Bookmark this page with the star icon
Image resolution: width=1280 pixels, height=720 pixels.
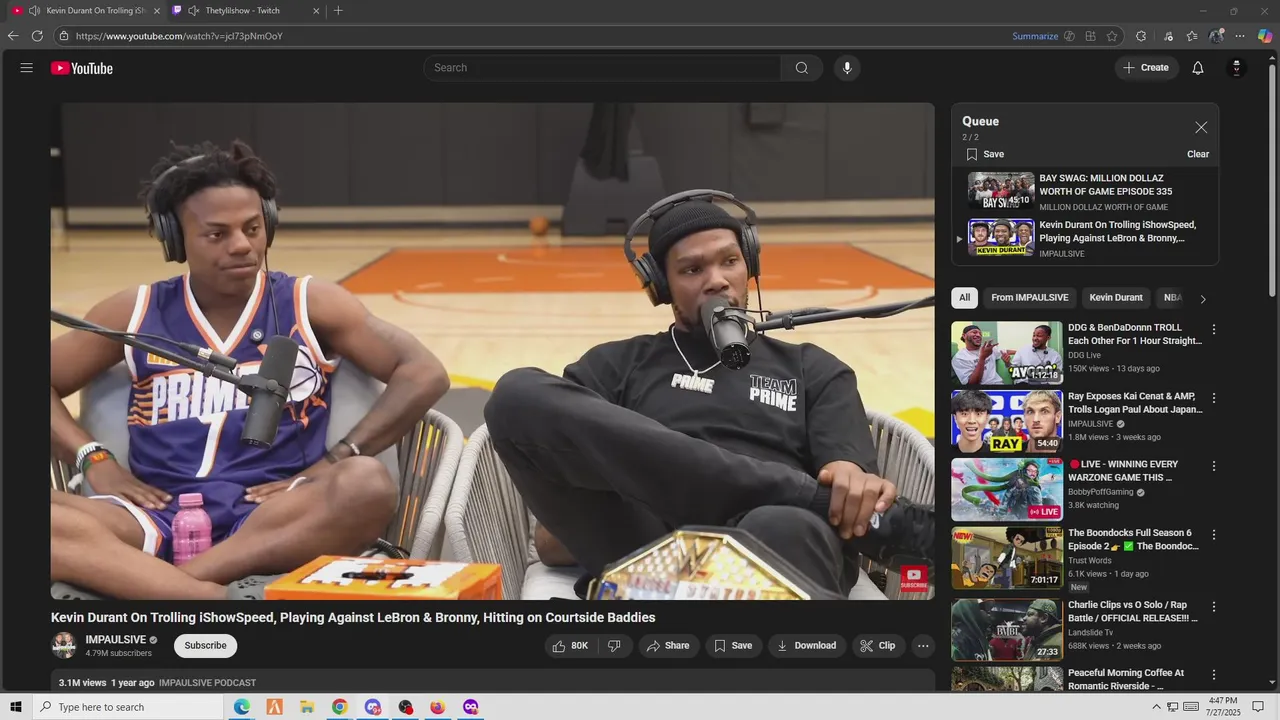tap(1112, 36)
